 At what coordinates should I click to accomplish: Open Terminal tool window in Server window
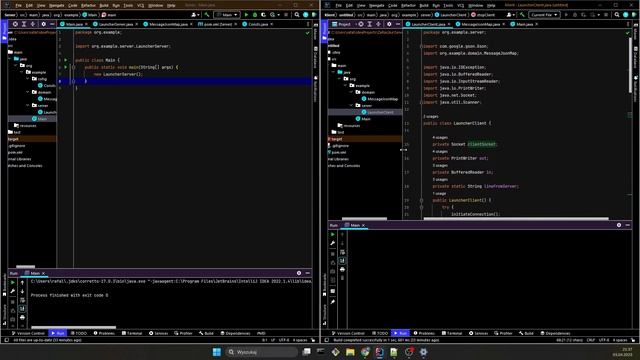[132, 333]
